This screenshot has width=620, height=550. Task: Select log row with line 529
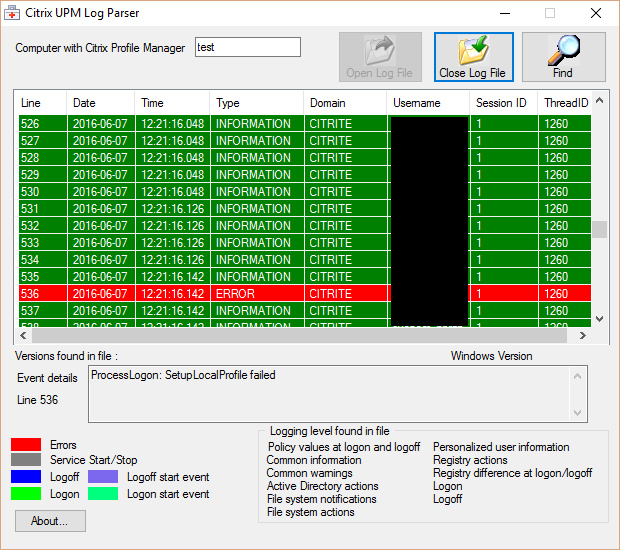point(305,174)
